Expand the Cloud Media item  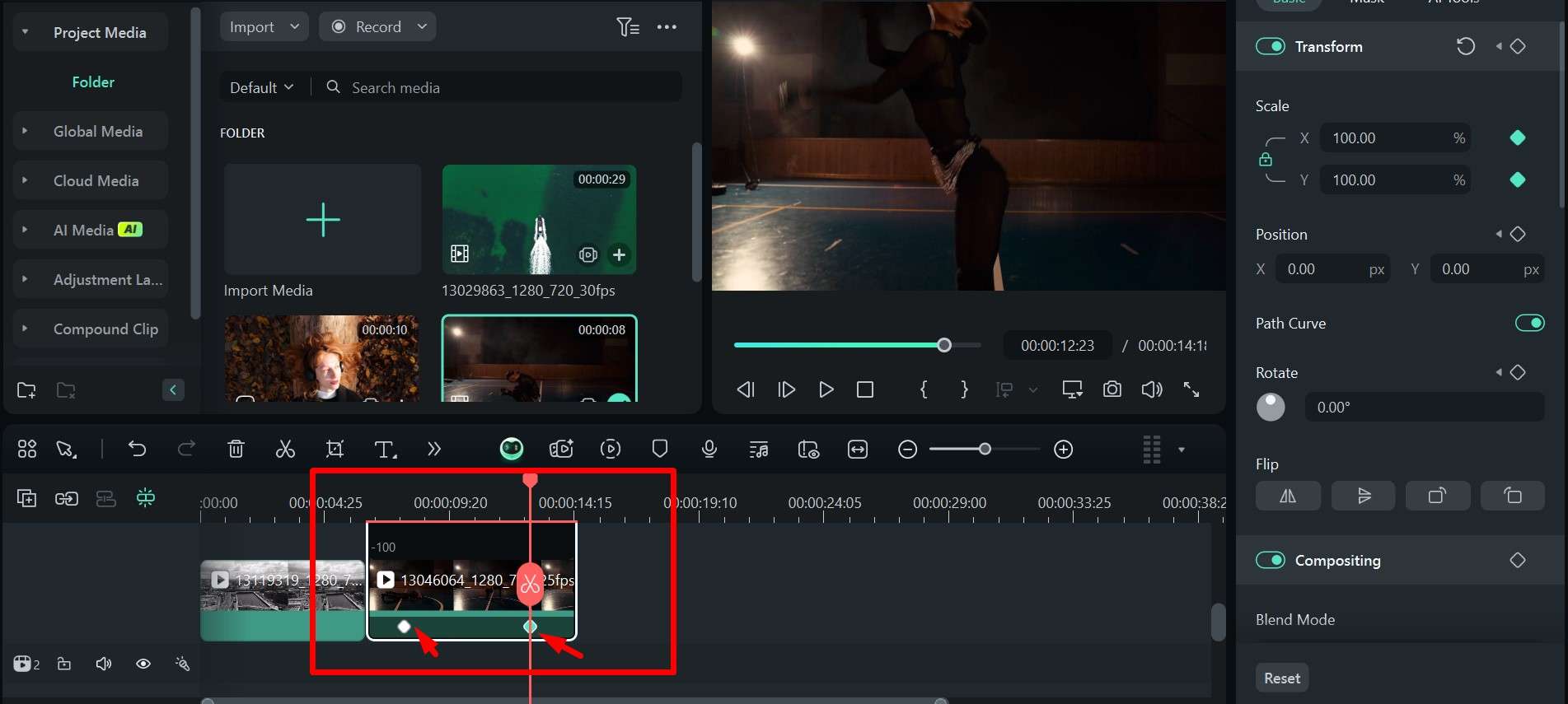[x=25, y=180]
